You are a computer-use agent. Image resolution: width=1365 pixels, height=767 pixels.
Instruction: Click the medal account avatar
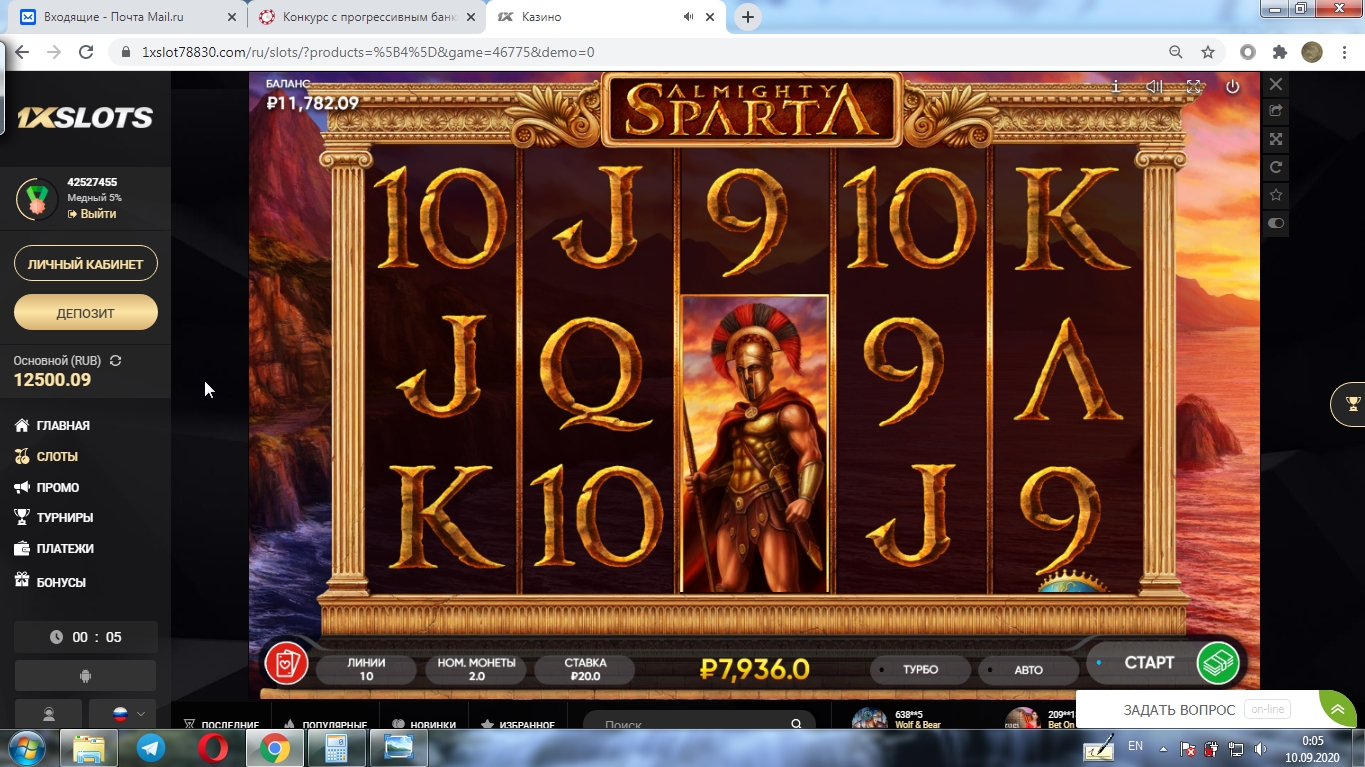click(36, 199)
